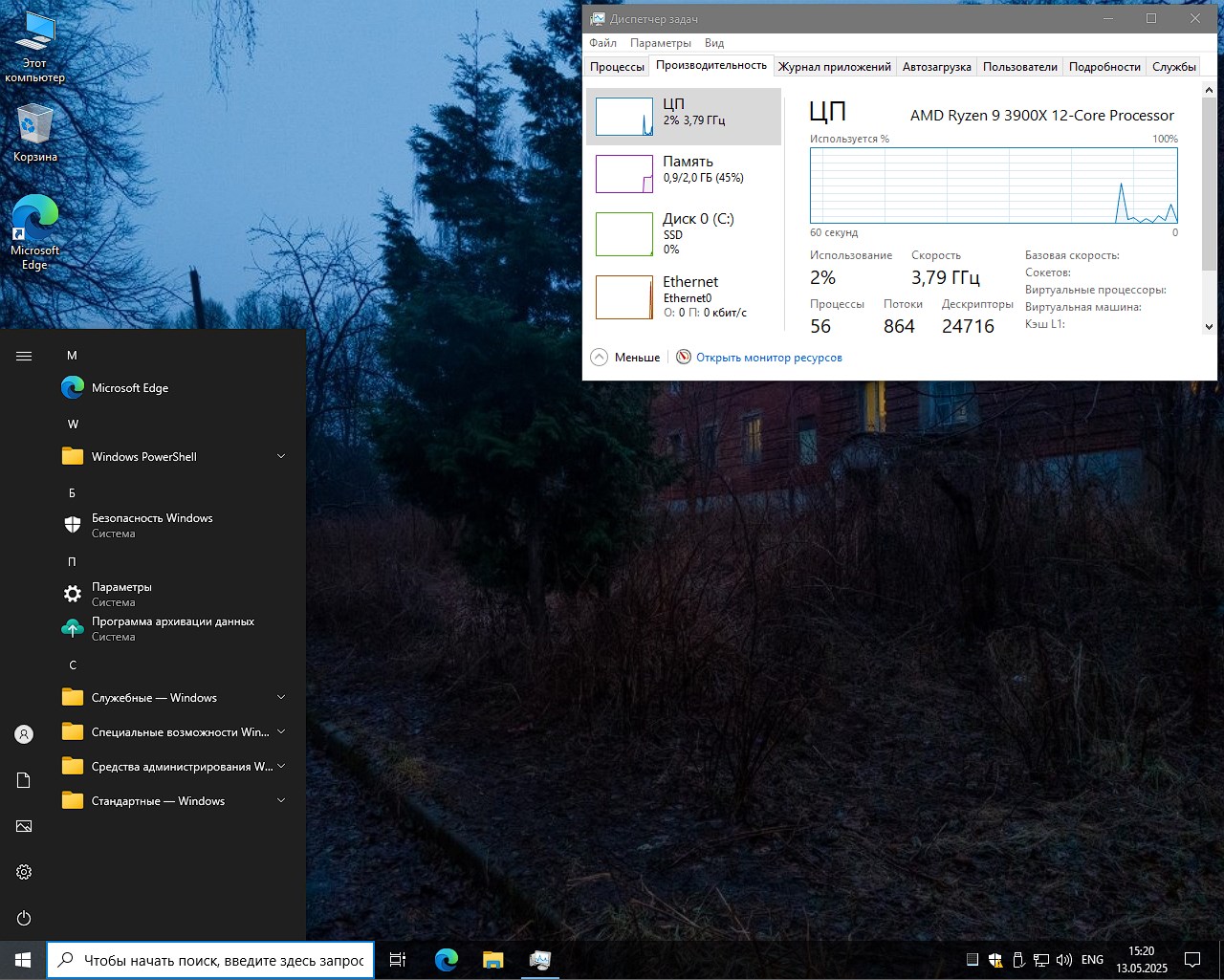The width and height of the screenshot is (1224, 980).
Task: Open Task View from the taskbar
Action: click(398, 960)
